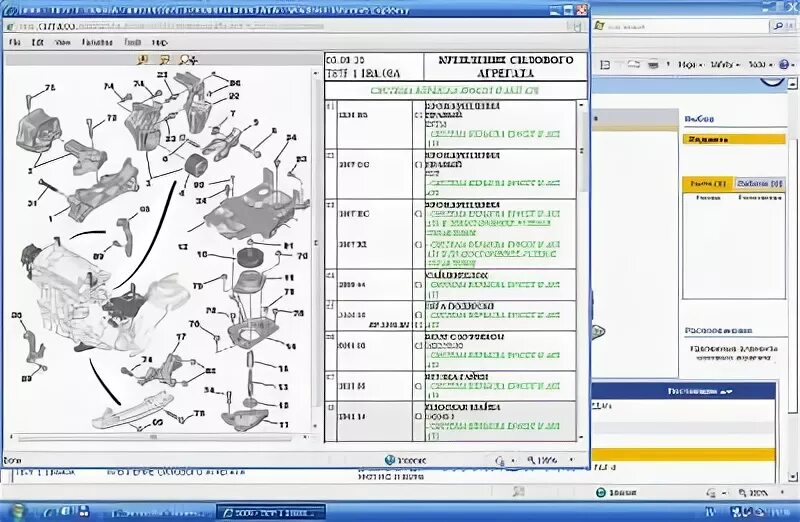This screenshot has width=800, height=522.
Task: Open the View menu
Action: coord(62,42)
